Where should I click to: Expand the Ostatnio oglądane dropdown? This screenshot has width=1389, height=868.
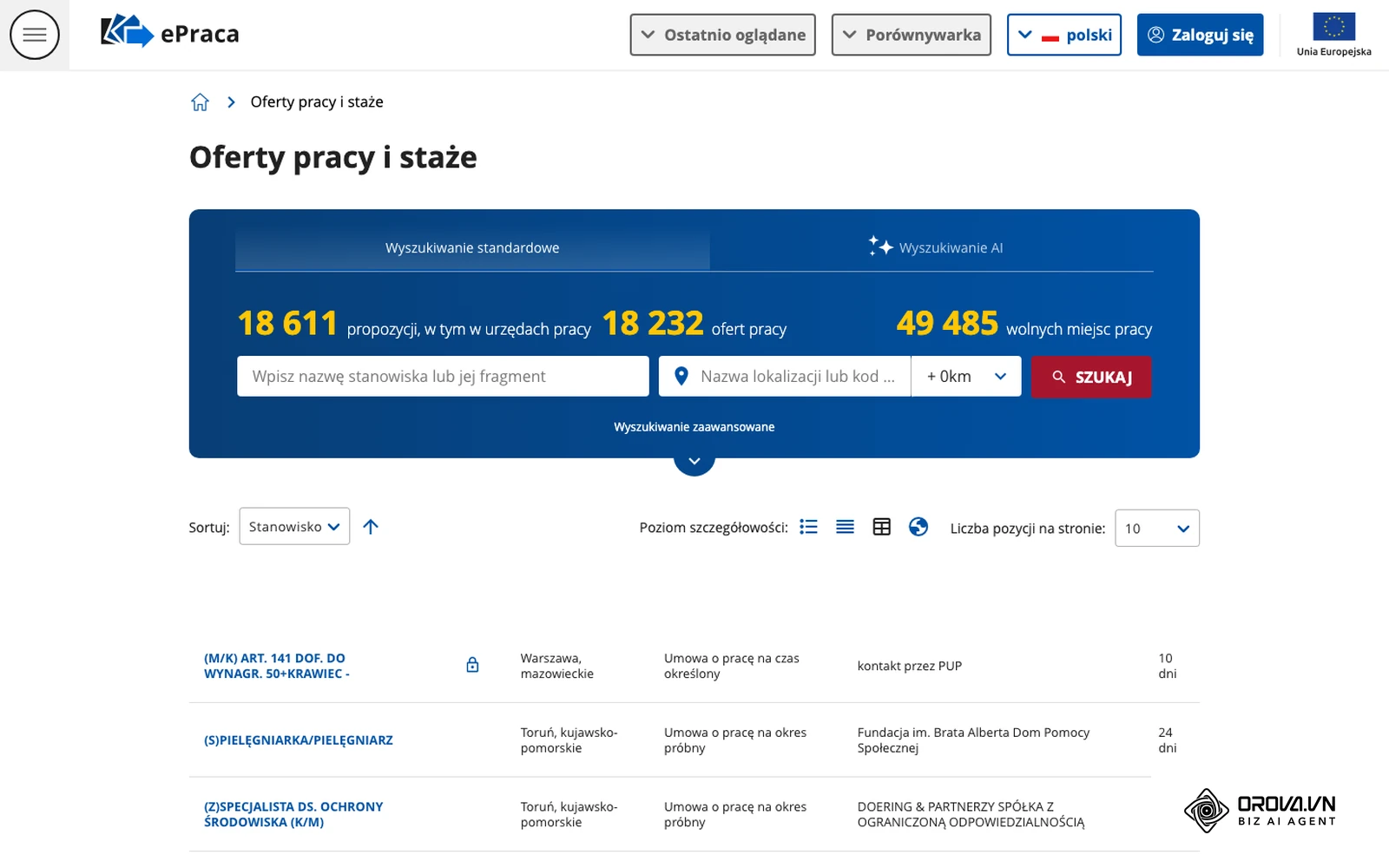722,35
